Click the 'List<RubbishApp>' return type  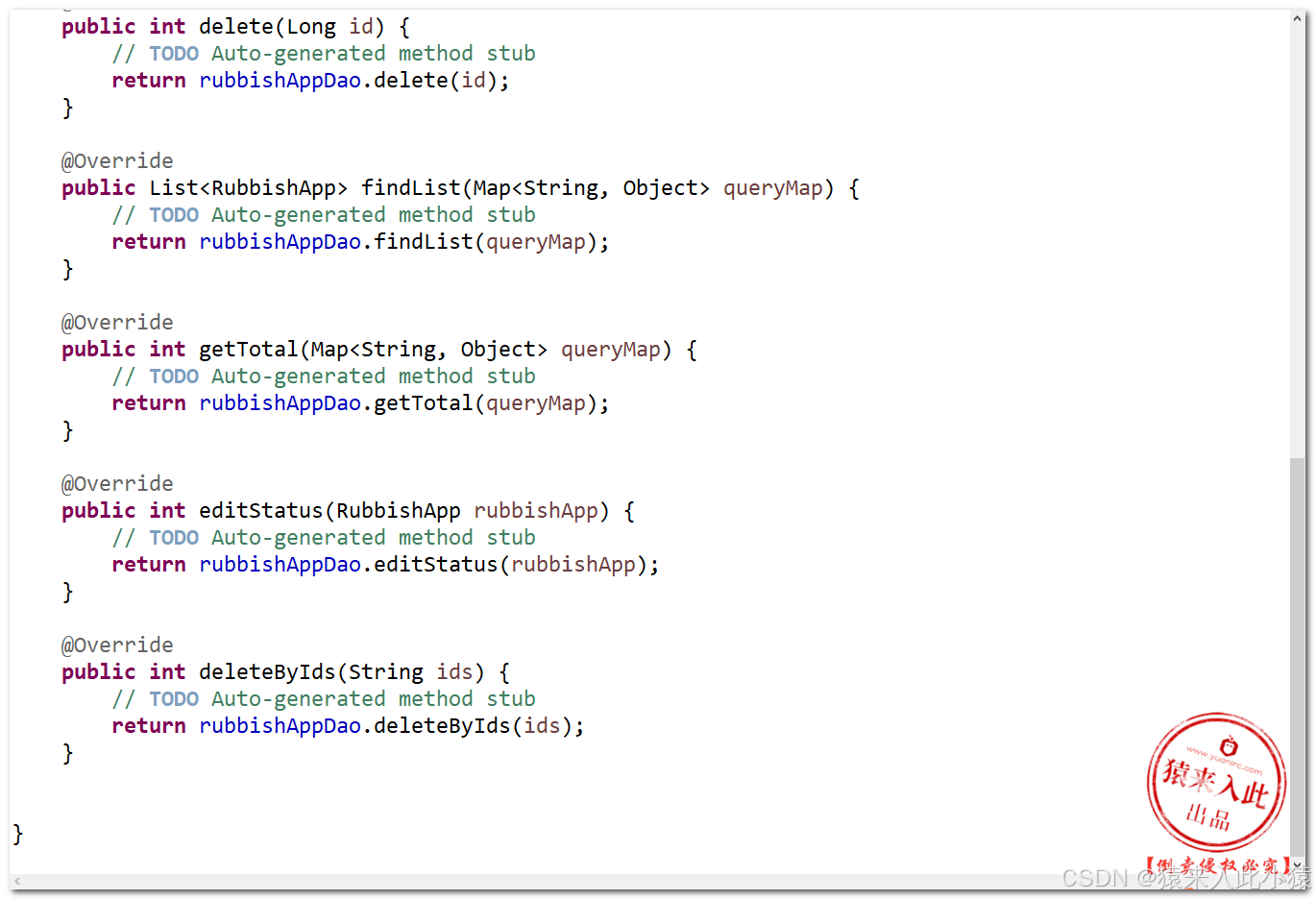248,188
